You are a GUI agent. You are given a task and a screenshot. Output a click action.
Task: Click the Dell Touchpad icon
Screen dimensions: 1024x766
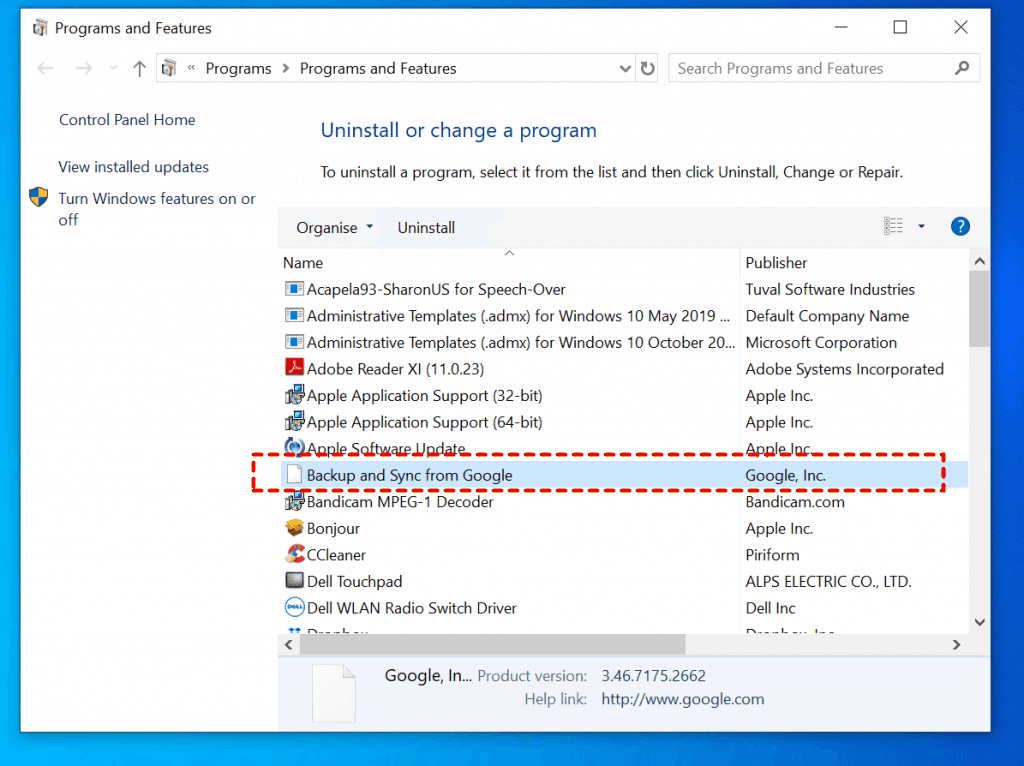(x=294, y=581)
